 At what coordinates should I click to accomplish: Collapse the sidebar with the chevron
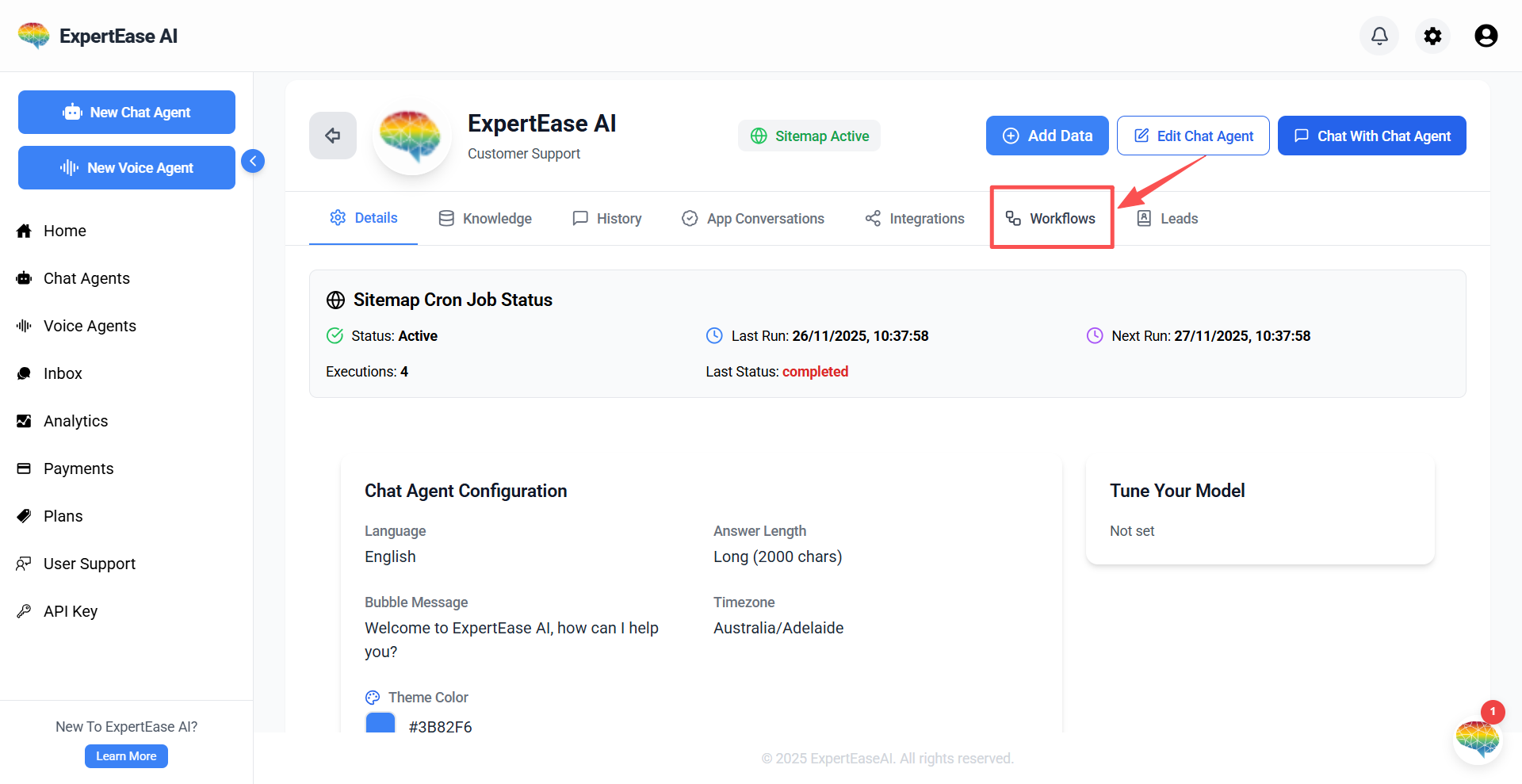tap(253, 161)
